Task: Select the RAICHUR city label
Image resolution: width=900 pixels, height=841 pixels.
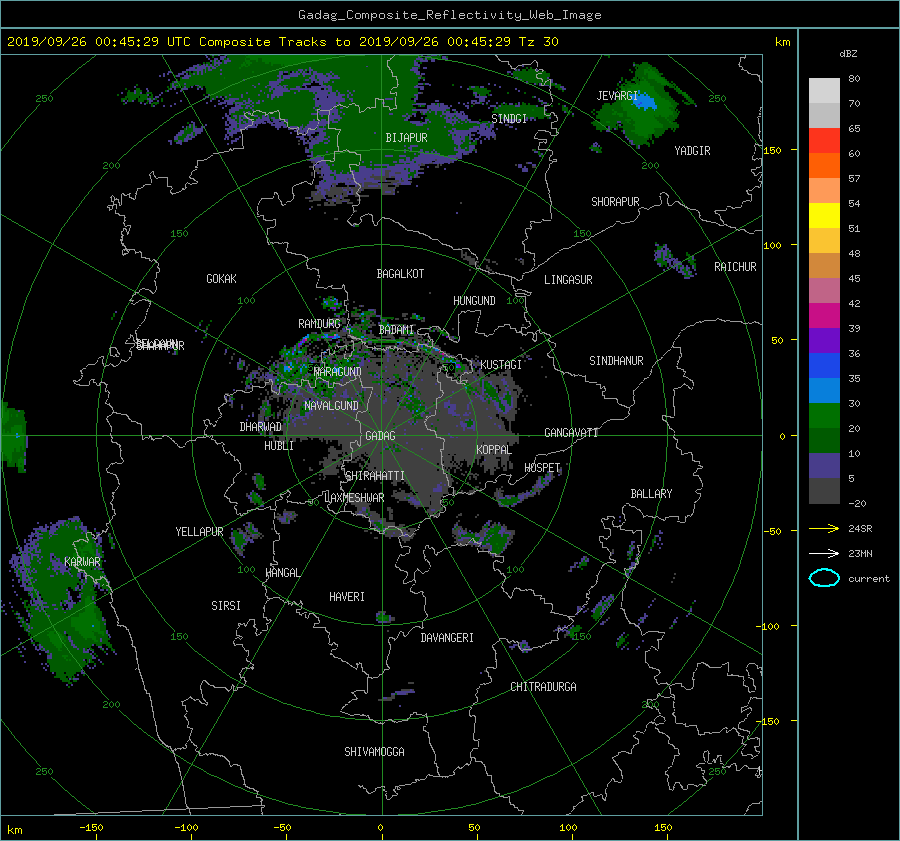Action: (735, 267)
